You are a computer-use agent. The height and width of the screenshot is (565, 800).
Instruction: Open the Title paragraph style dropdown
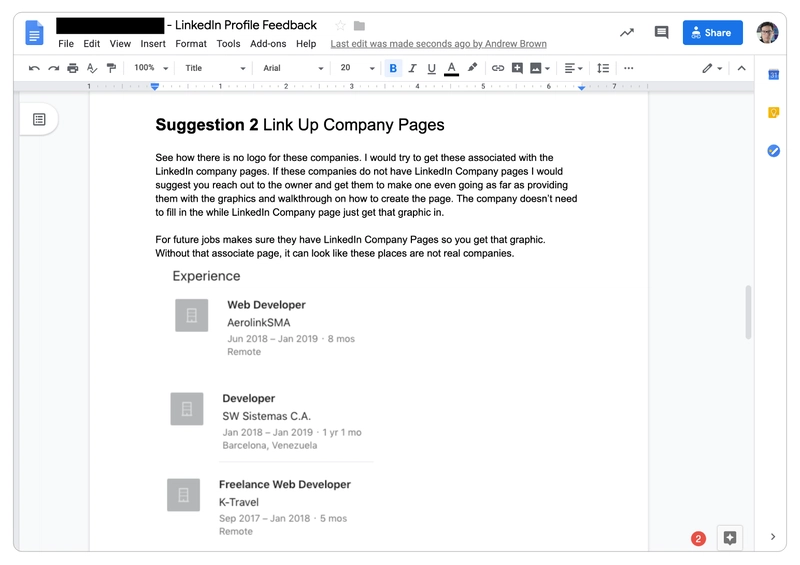(x=215, y=68)
